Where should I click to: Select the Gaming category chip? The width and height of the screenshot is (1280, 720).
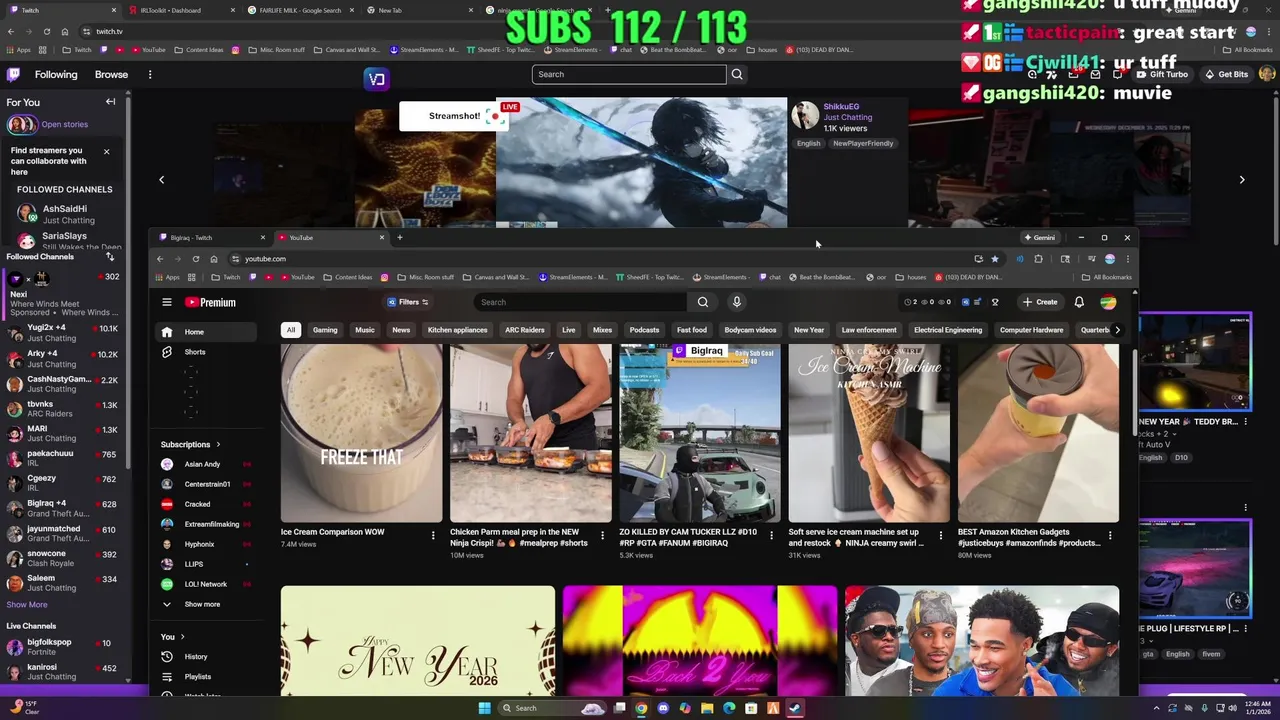tap(325, 330)
